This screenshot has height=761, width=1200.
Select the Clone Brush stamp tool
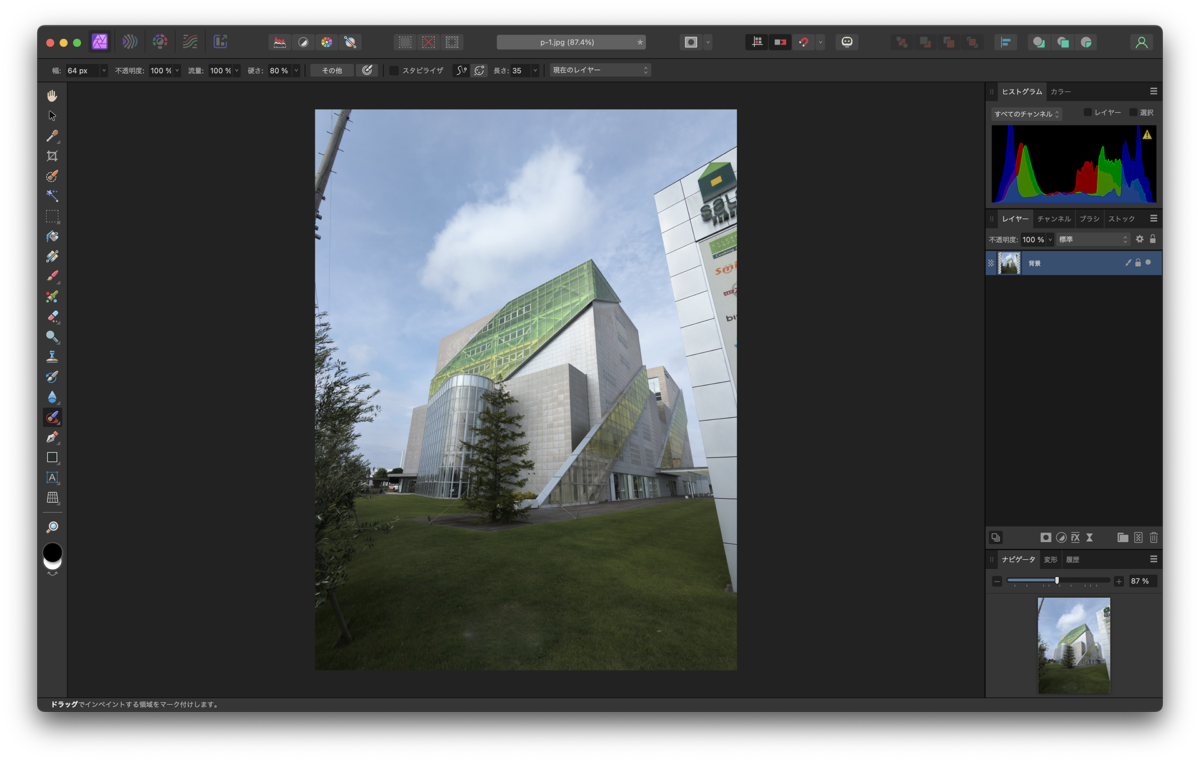pyautogui.click(x=52, y=357)
